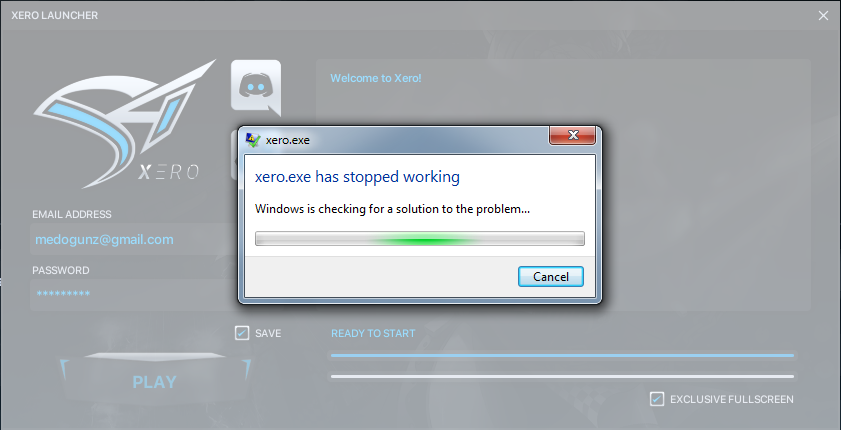Disable the EXCLUSIVE FULLSCREEN checkbox

656,399
